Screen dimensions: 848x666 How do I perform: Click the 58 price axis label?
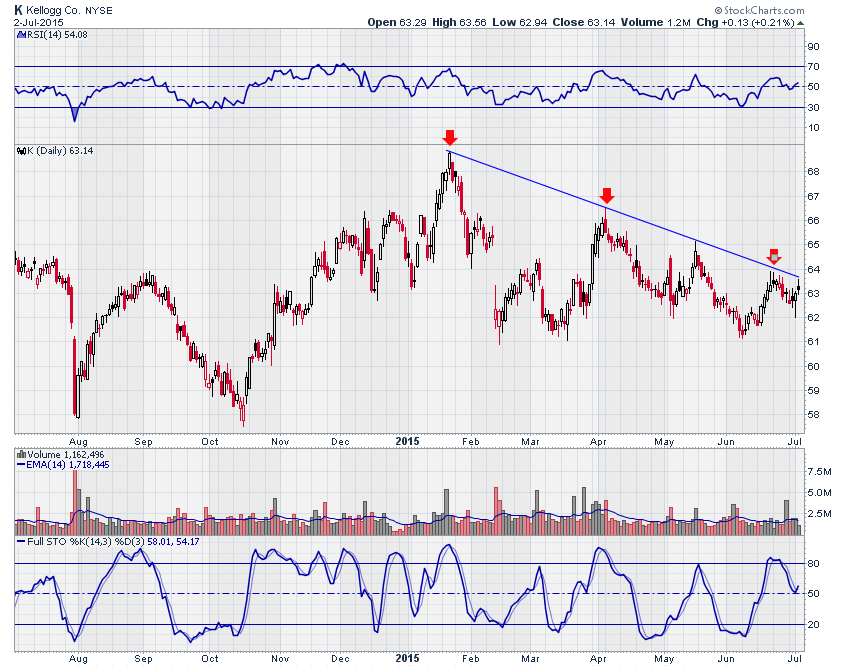tap(813, 415)
